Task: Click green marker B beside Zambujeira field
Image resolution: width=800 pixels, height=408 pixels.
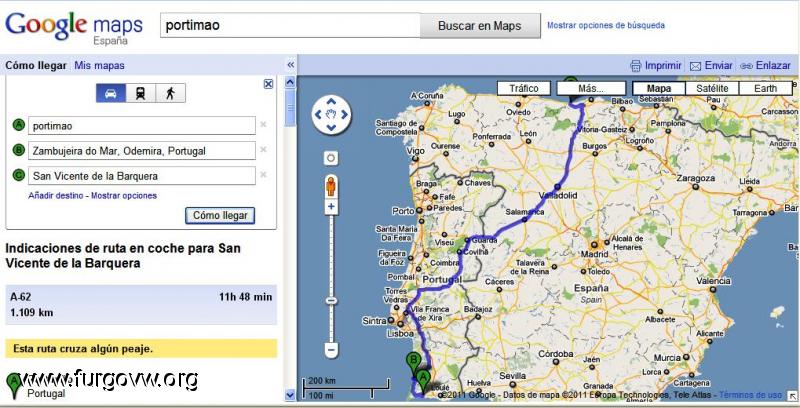Action: point(19,150)
